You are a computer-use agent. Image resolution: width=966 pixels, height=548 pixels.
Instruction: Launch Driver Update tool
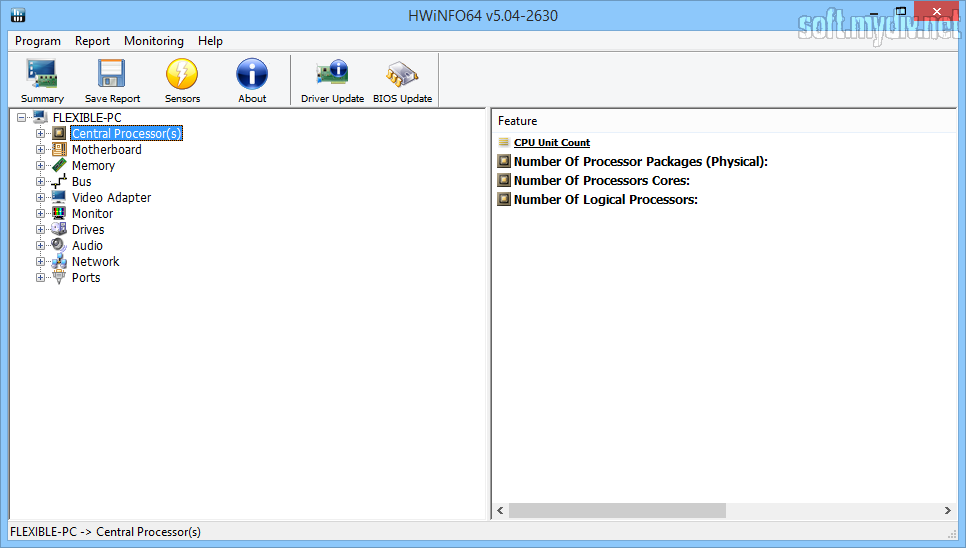tap(332, 81)
